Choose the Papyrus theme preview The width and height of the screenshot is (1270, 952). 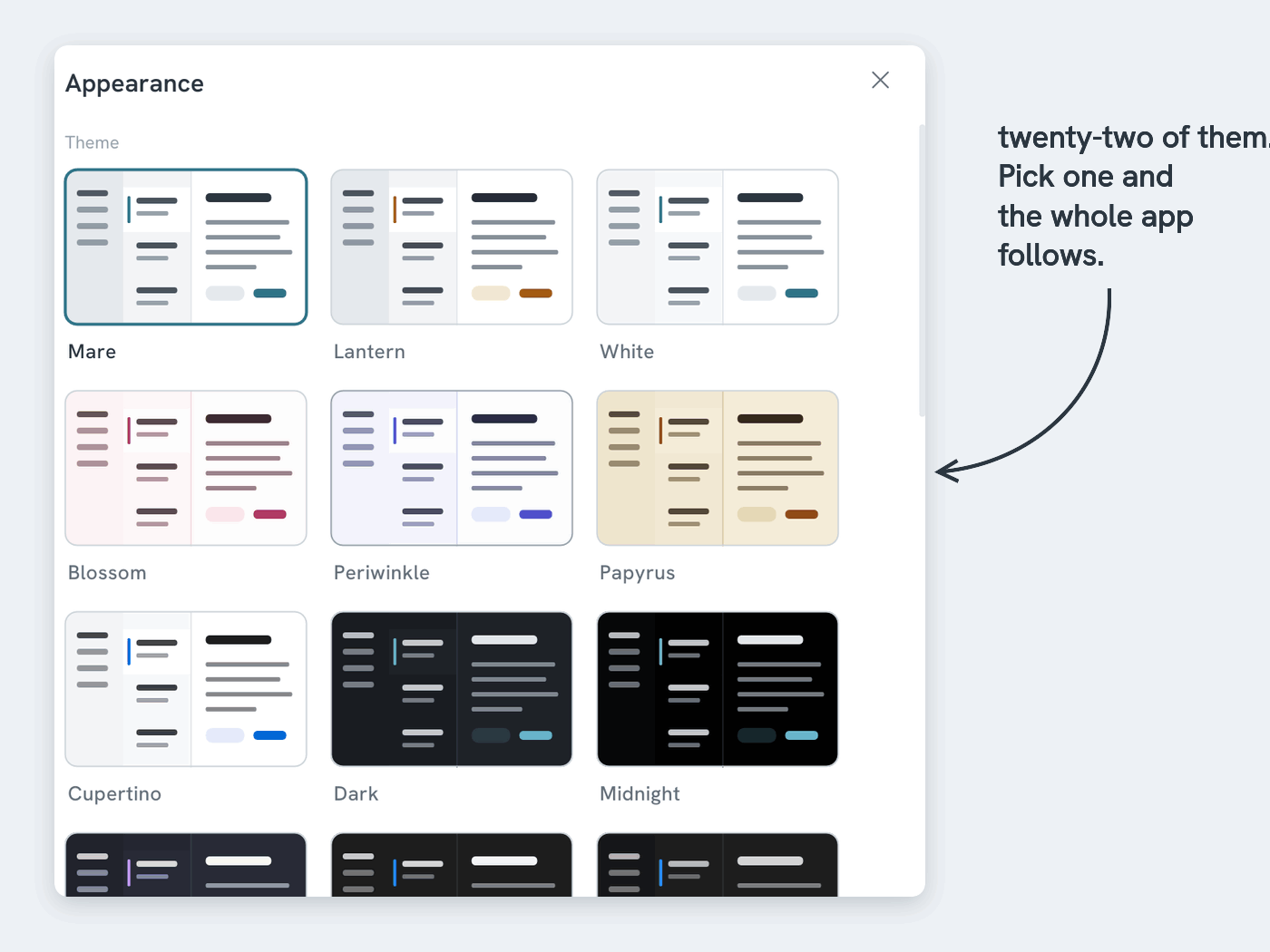coord(718,468)
